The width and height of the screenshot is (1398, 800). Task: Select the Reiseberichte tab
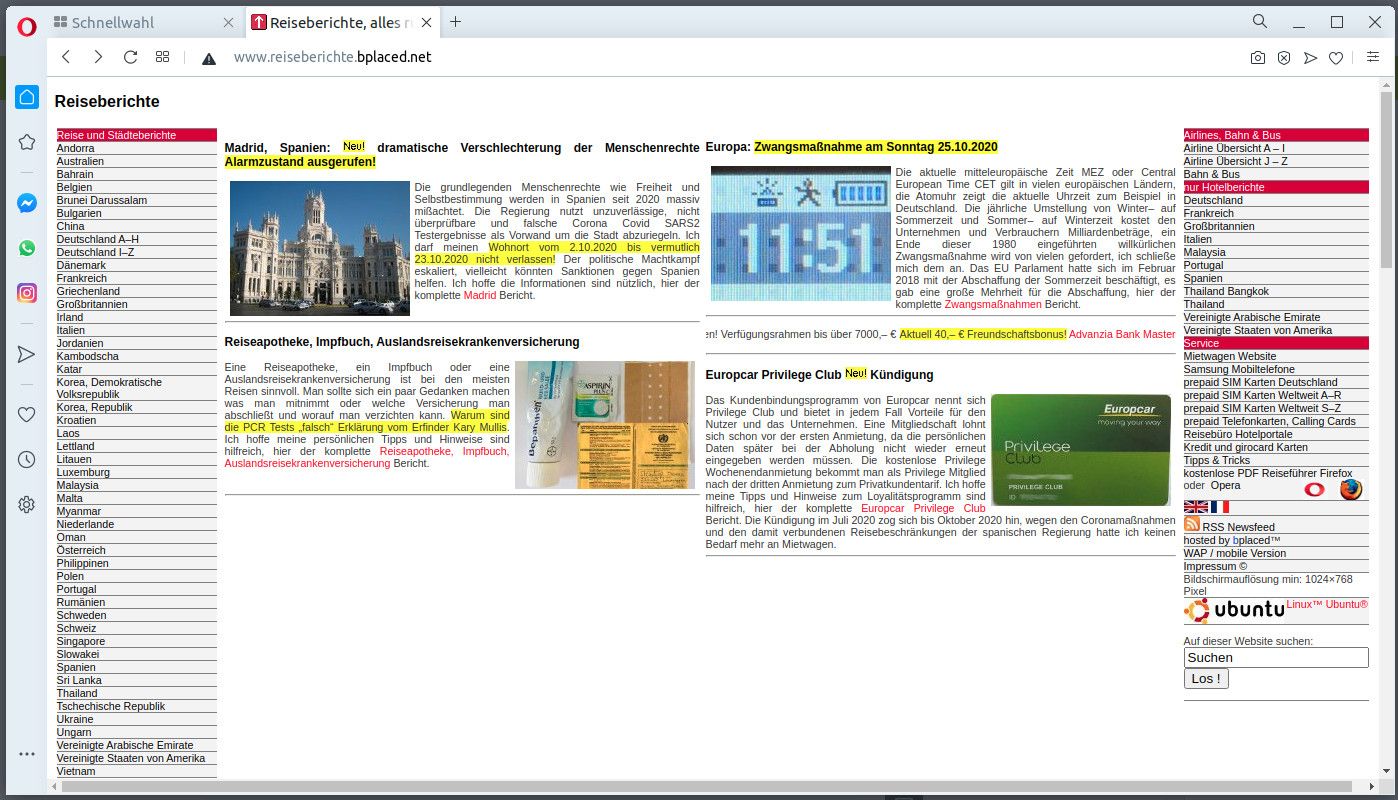point(343,22)
